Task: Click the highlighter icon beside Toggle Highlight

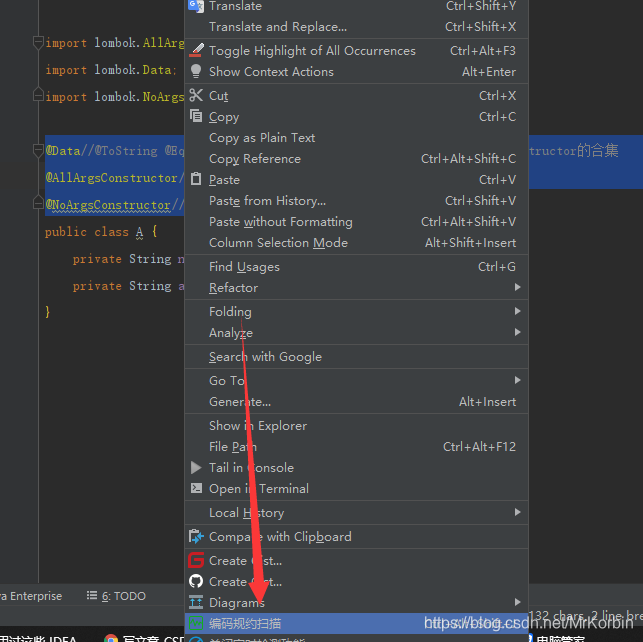Action: coord(196,50)
